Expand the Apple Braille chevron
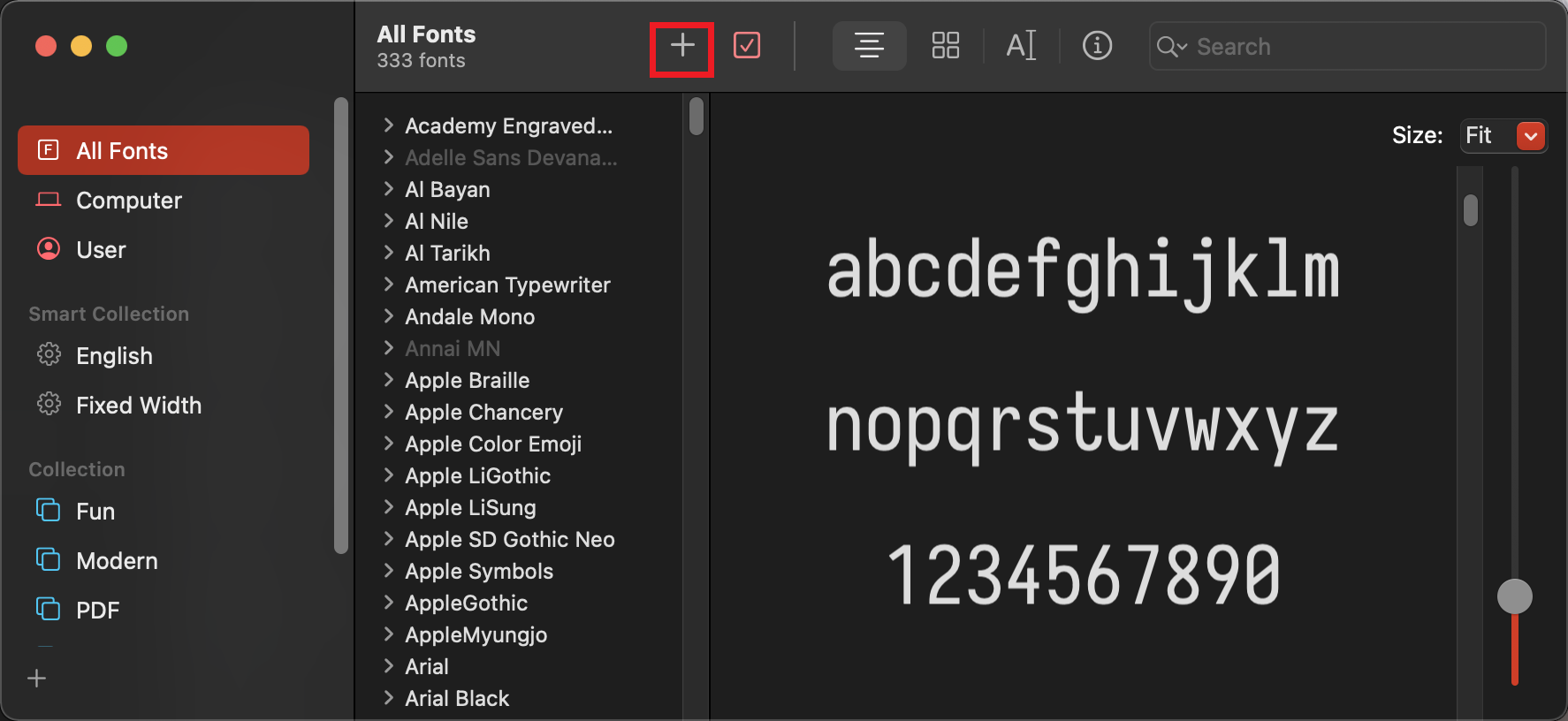 388,380
